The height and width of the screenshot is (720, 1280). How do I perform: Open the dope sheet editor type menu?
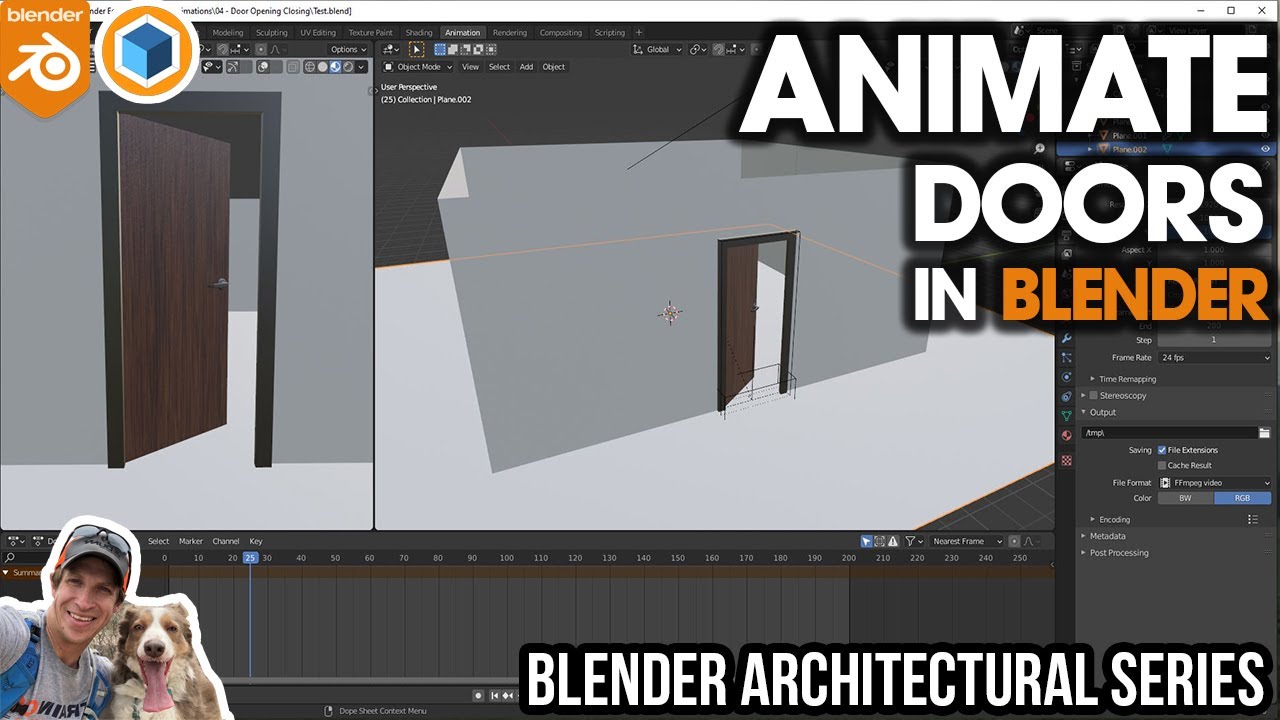pos(16,541)
